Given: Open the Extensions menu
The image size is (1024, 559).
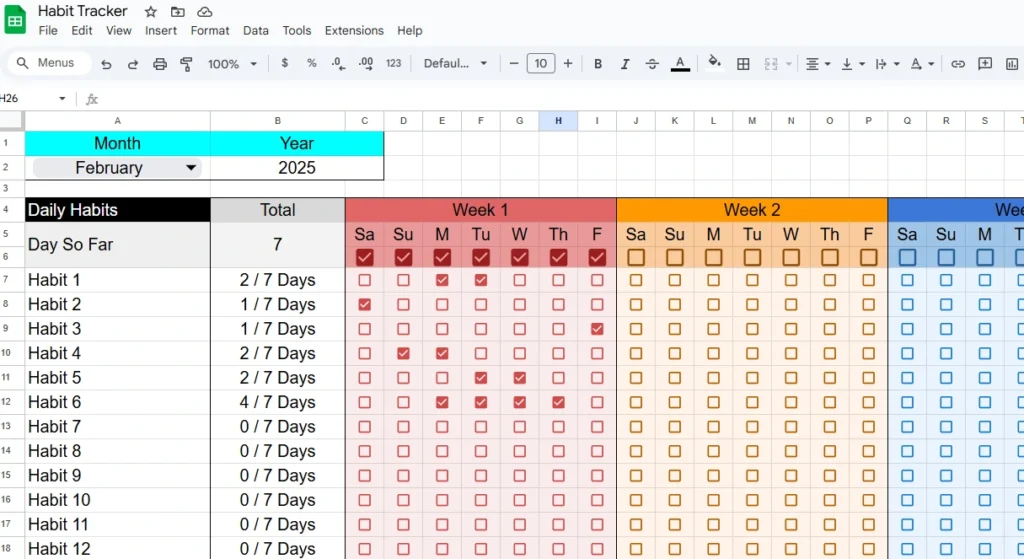Looking at the screenshot, I should pos(354,31).
